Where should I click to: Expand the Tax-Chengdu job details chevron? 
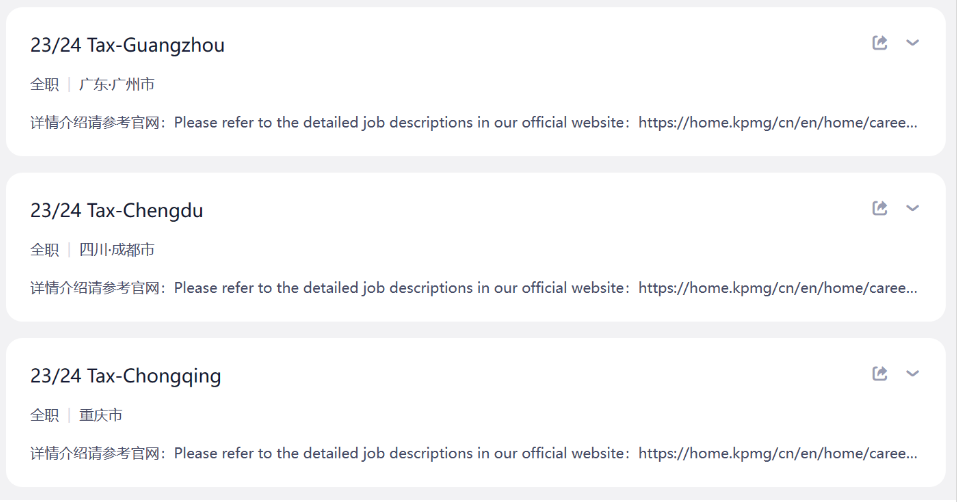912,208
